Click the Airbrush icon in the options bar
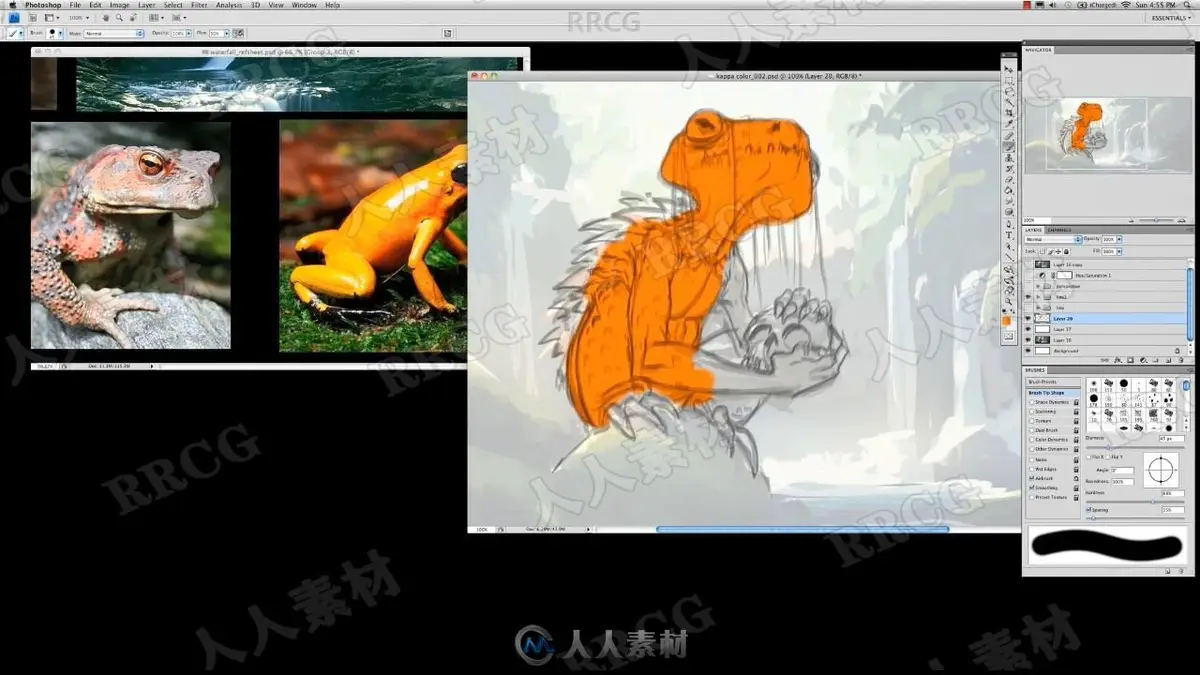The height and width of the screenshot is (675, 1200). coord(239,33)
